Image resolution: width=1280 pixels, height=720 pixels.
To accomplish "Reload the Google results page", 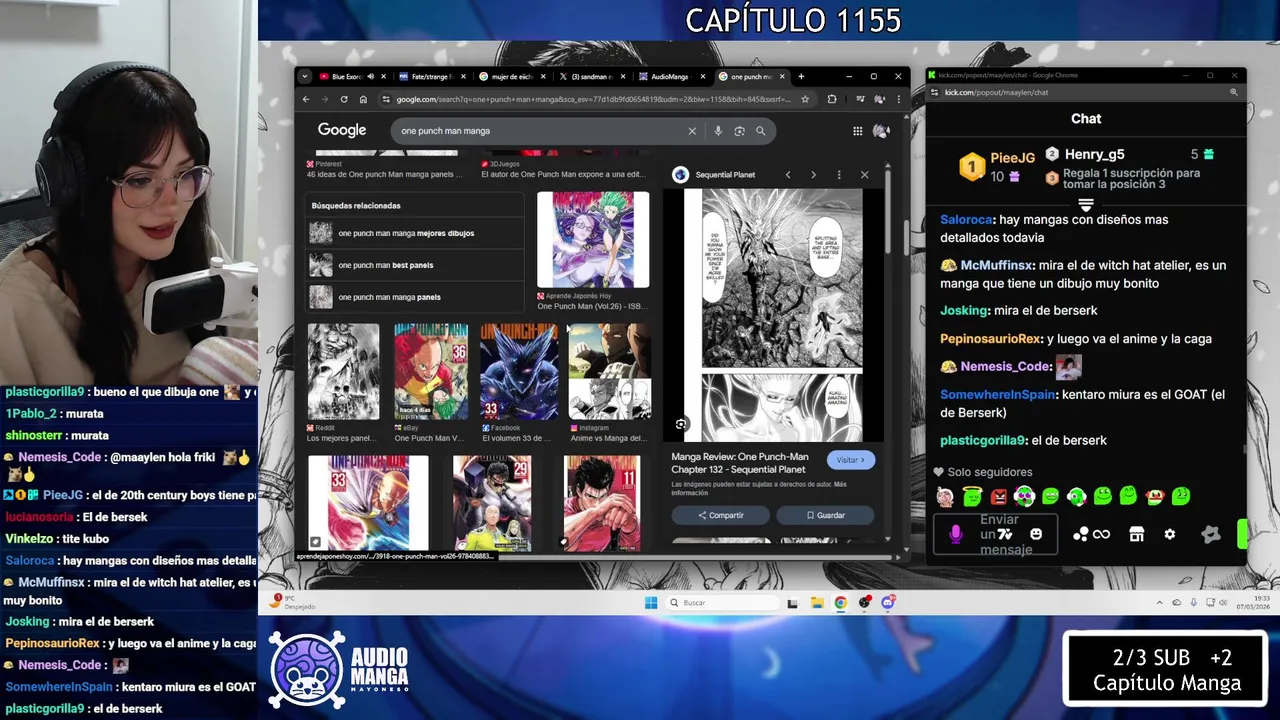I will 344,99.
